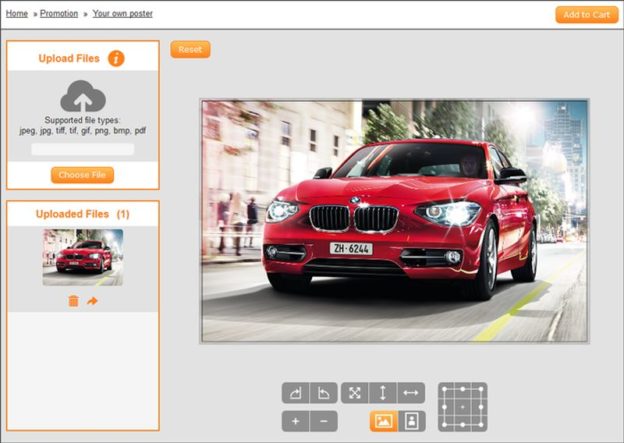The image size is (624, 443).
Task: Click the alignment position grid
Action: pos(462,407)
